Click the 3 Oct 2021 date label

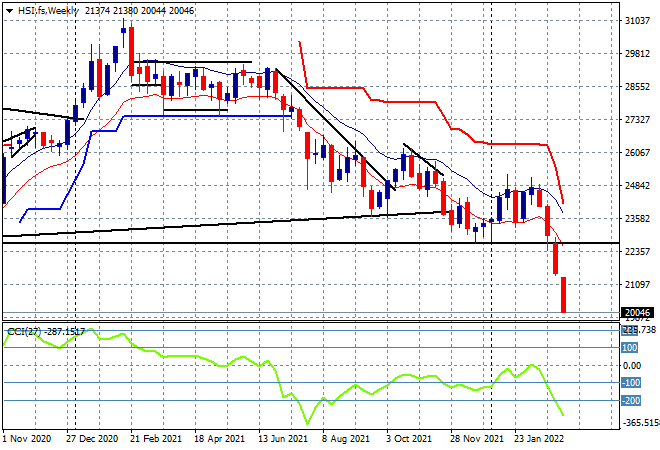coord(410,439)
